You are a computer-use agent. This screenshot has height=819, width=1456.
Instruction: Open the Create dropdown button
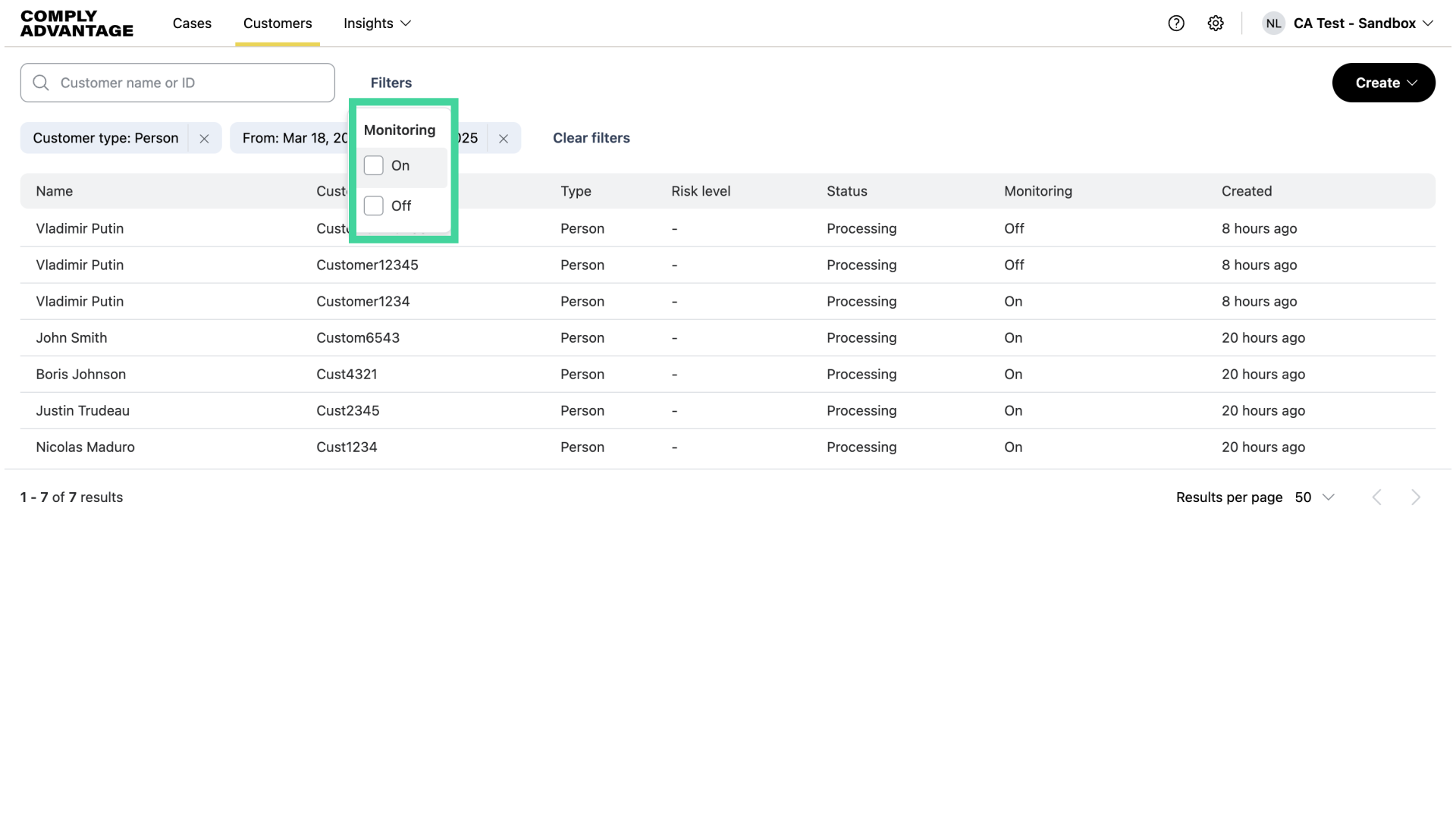1383,83
